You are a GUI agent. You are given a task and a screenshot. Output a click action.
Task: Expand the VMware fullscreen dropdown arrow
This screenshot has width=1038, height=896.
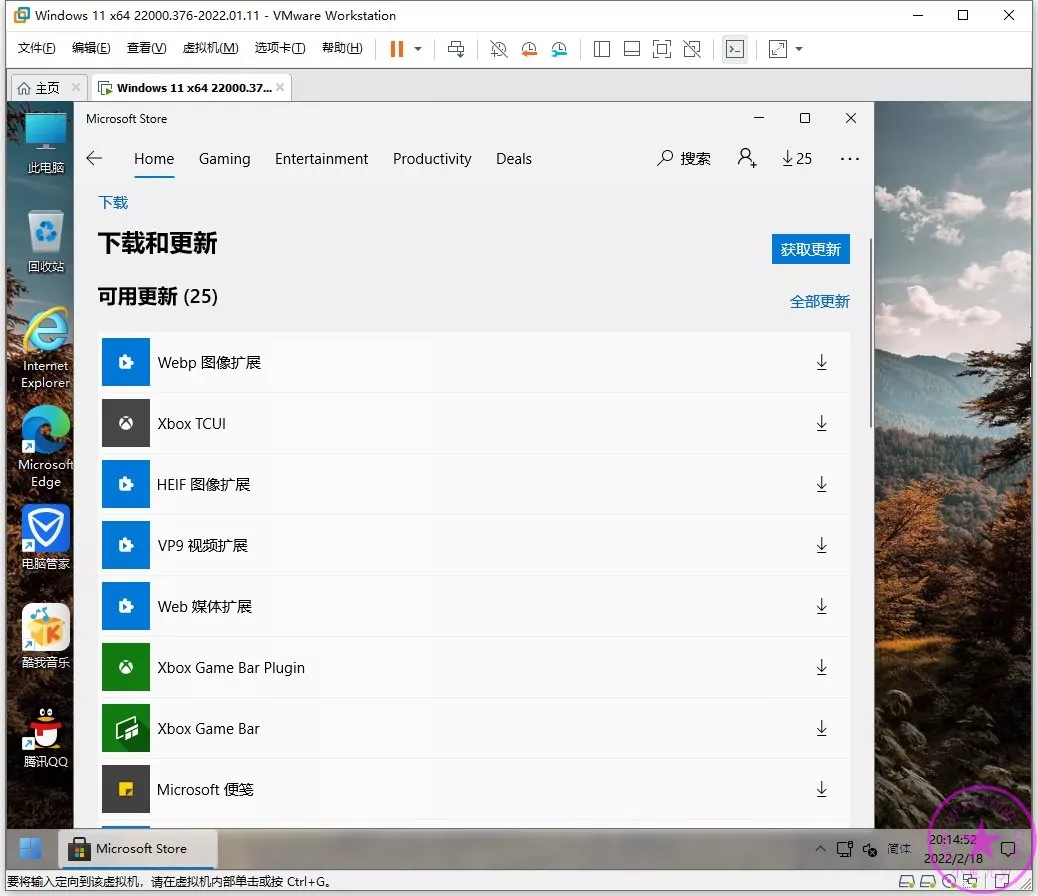[799, 48]
